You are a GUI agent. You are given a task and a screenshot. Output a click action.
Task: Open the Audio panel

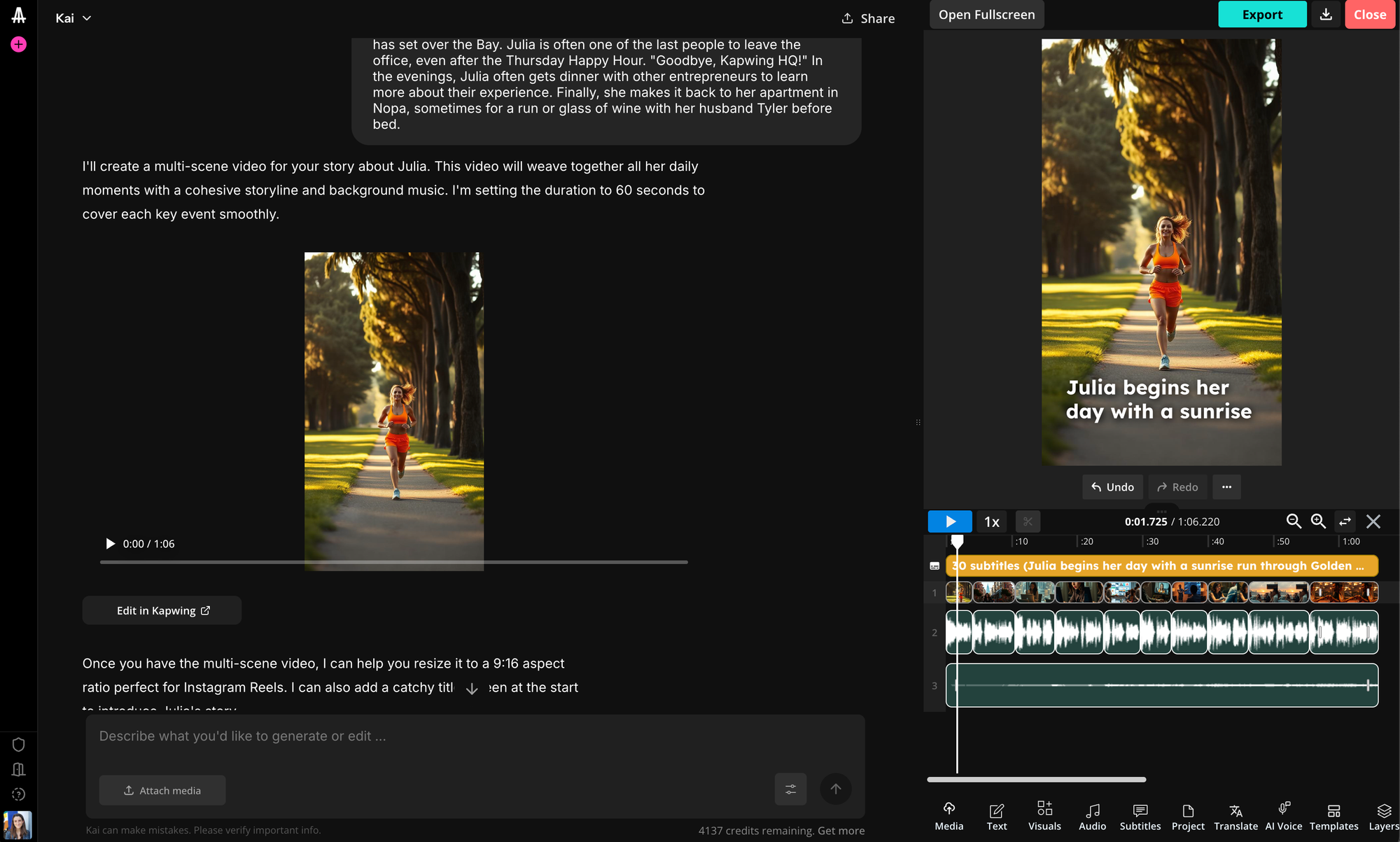1092,815
